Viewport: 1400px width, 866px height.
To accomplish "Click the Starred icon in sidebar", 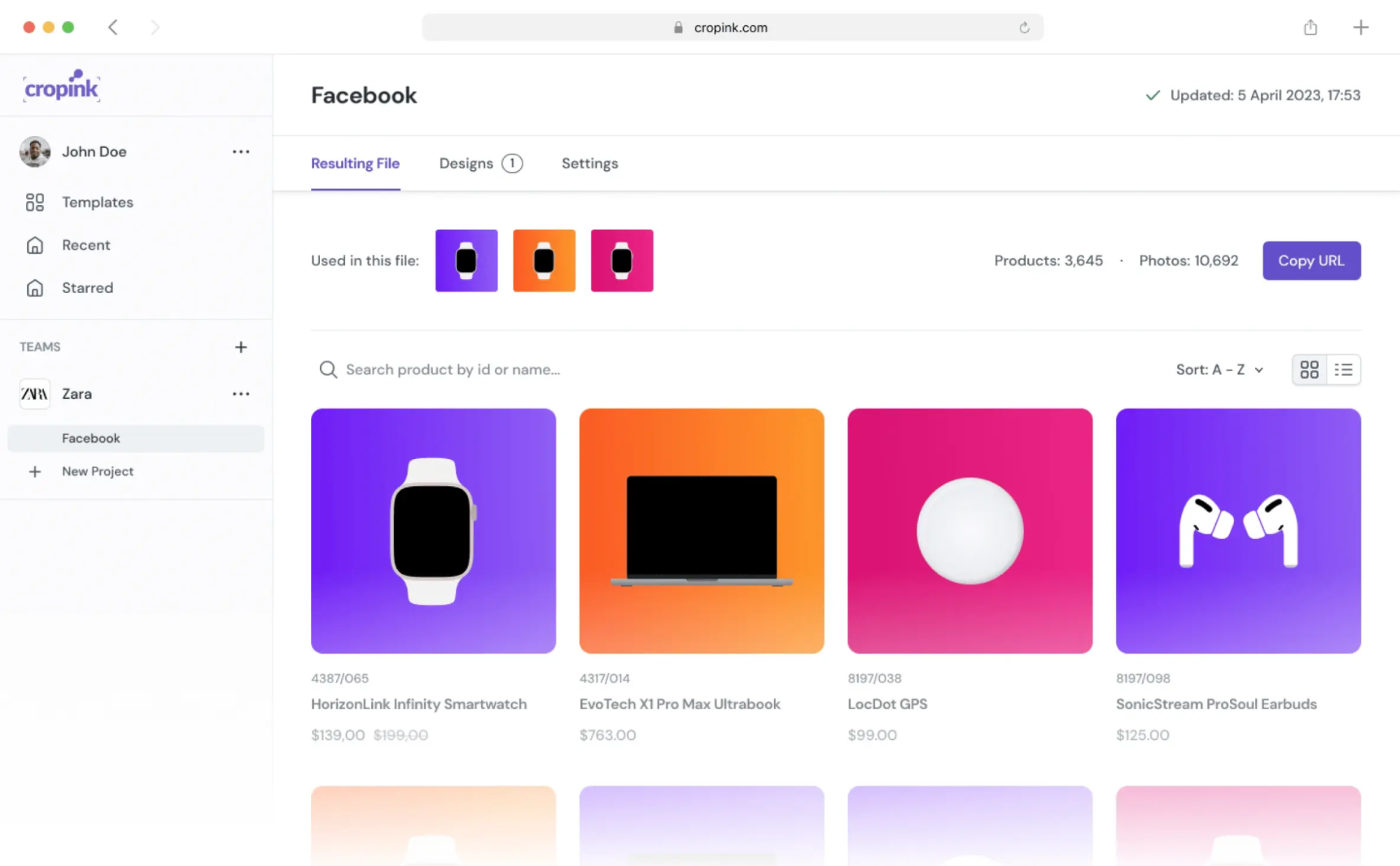I will point(34,288).
